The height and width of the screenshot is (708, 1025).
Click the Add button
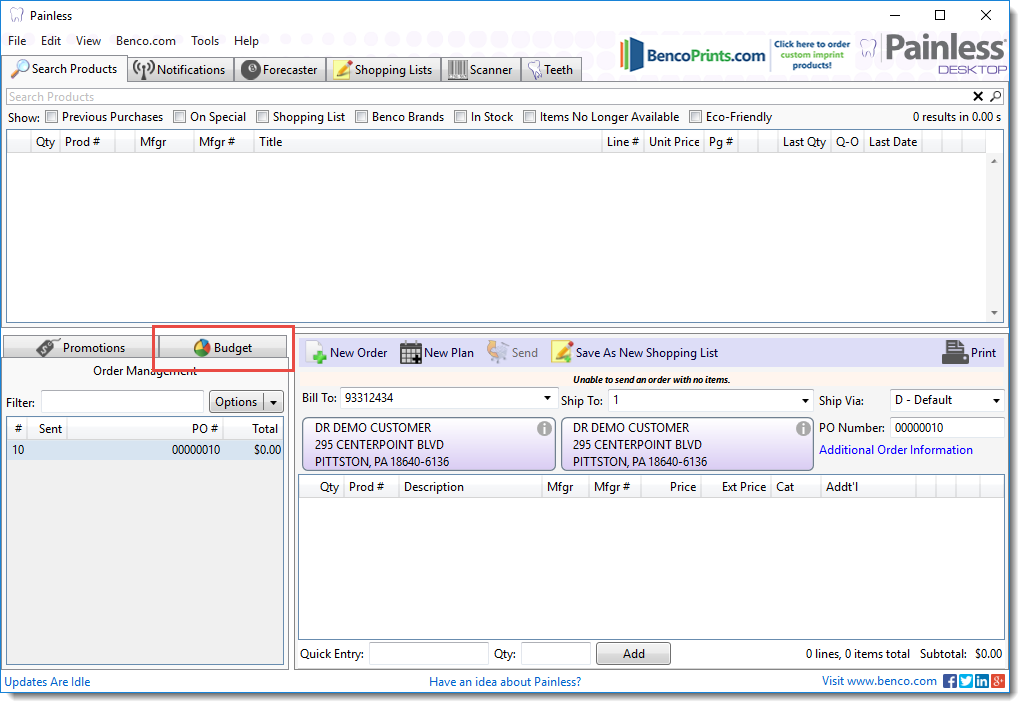[x=633, y=654]
